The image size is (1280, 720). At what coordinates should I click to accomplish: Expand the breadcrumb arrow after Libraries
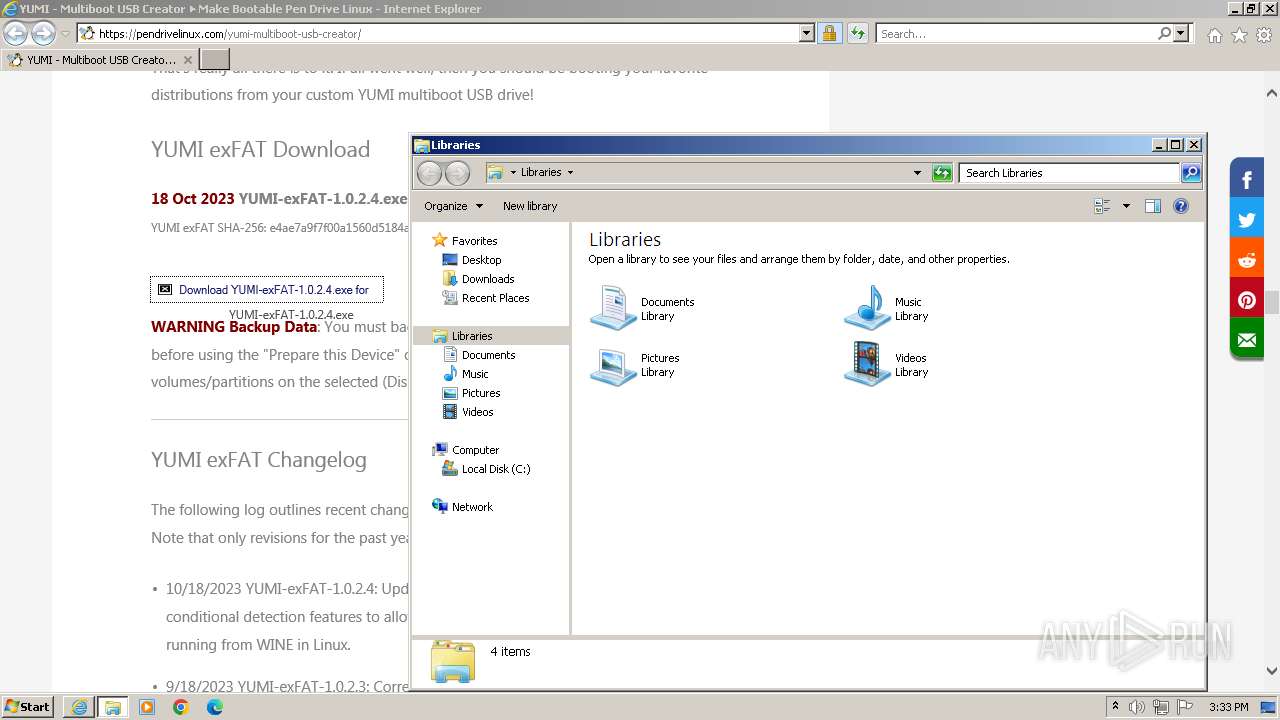coord(571,173)
